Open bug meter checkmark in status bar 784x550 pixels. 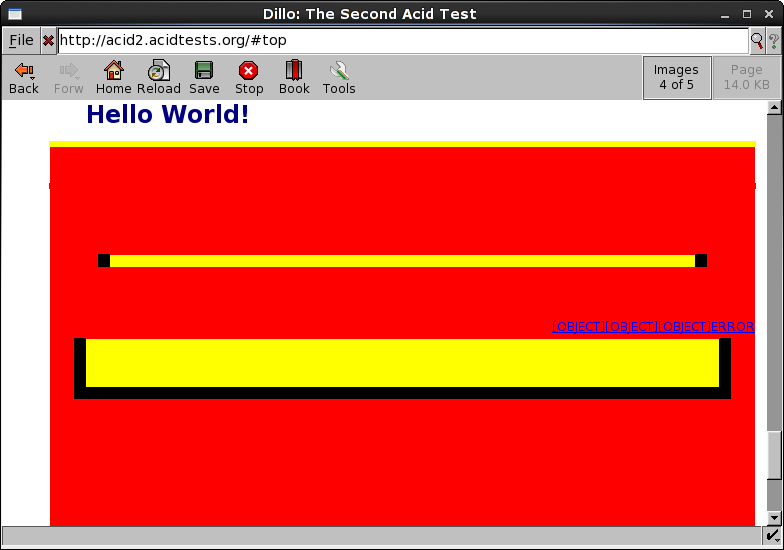[x=774, y=538]
